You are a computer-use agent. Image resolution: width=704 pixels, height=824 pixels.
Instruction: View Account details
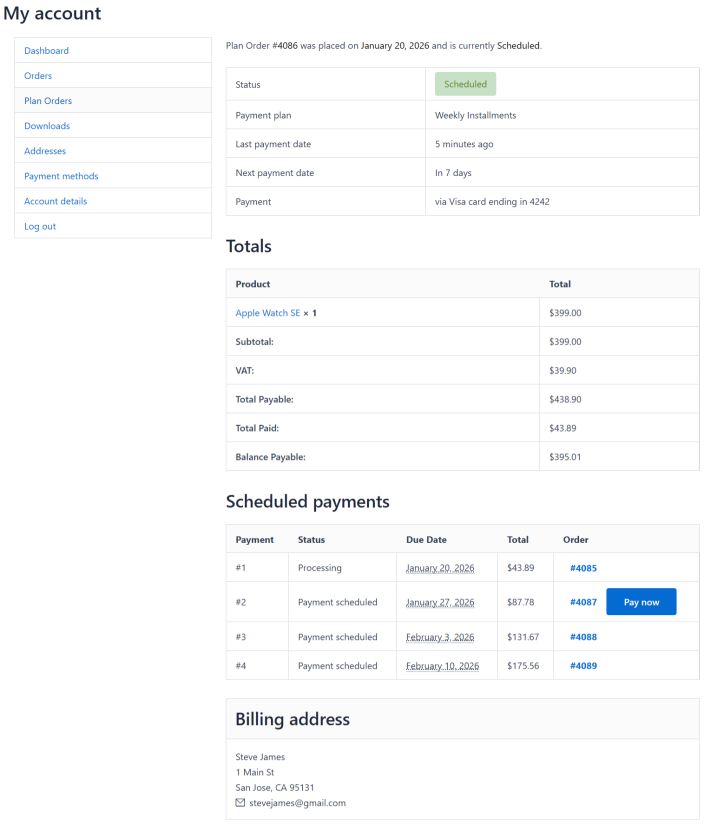pos(55,201)
